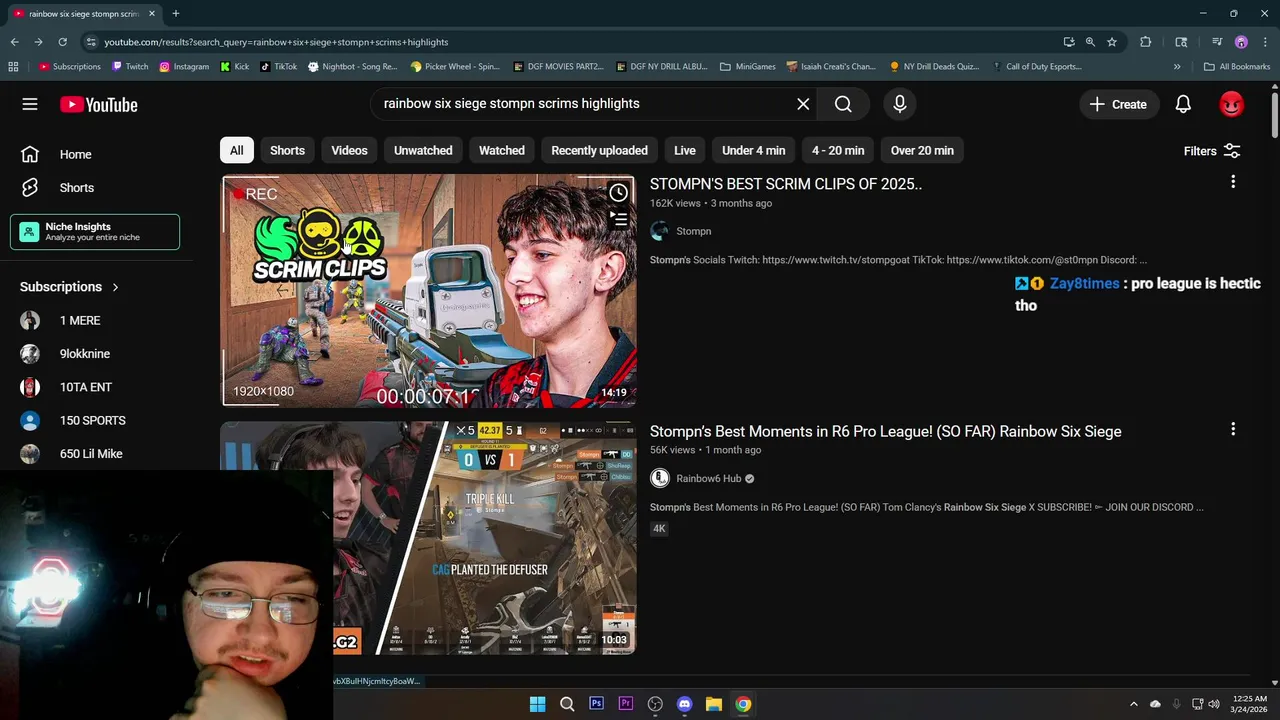Expand the Subscriptions section arrow
The image size is (1280, 720).
tap(115, 287)
